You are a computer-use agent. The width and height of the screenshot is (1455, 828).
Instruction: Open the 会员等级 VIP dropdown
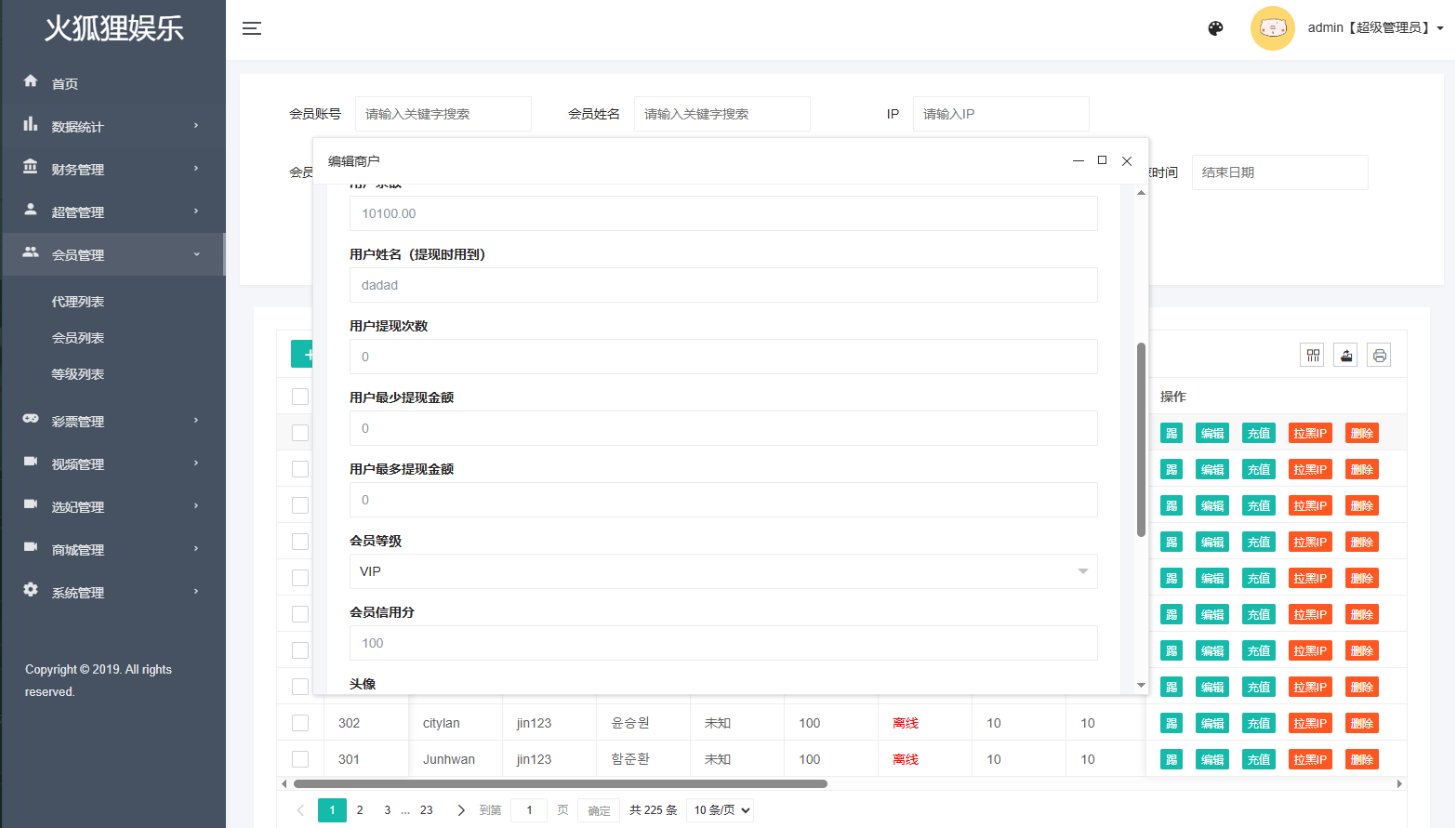pos(723,571)
